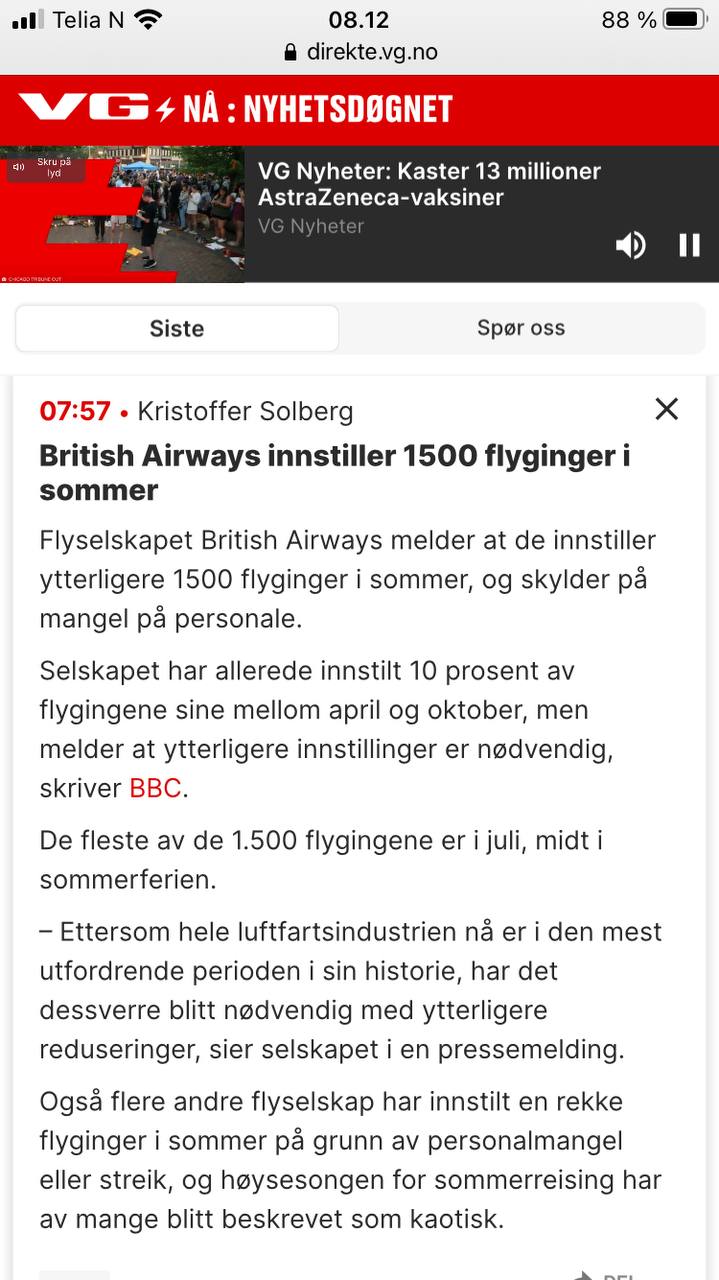Open the Spør oss tab
The image size is (719, 1280).
[521, 328]
